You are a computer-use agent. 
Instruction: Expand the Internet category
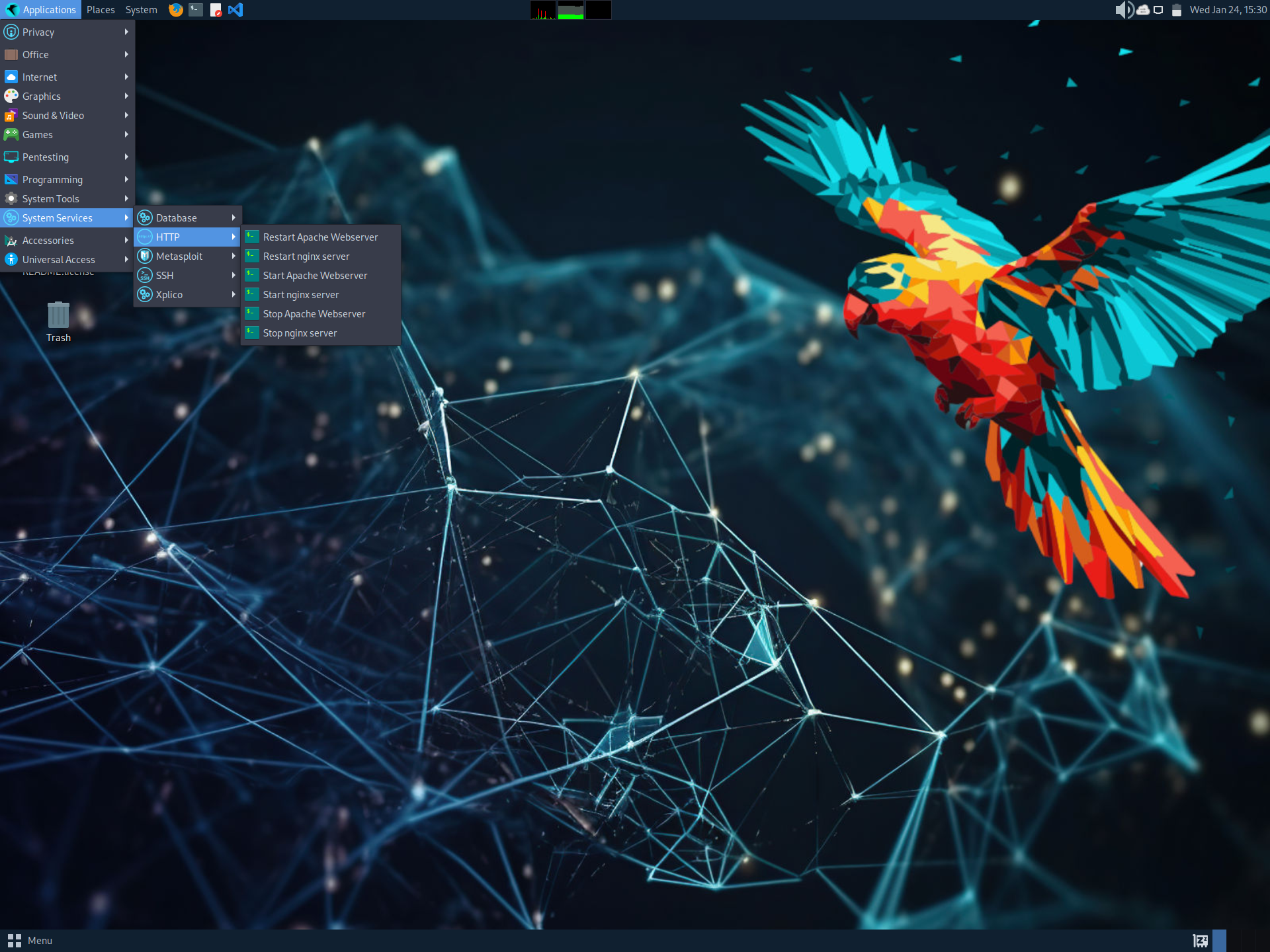67,77
